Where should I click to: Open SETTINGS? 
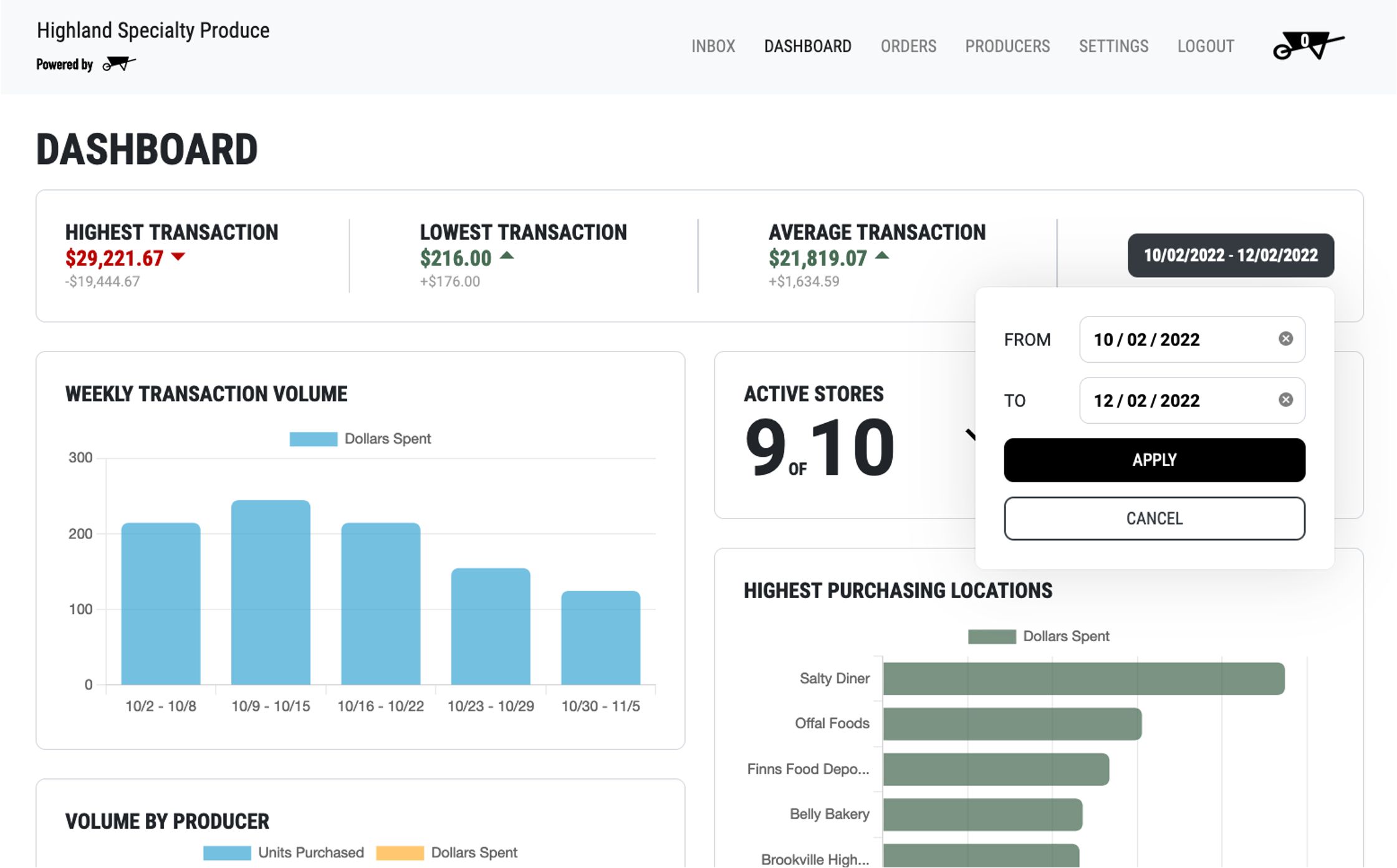point(1113,46)
